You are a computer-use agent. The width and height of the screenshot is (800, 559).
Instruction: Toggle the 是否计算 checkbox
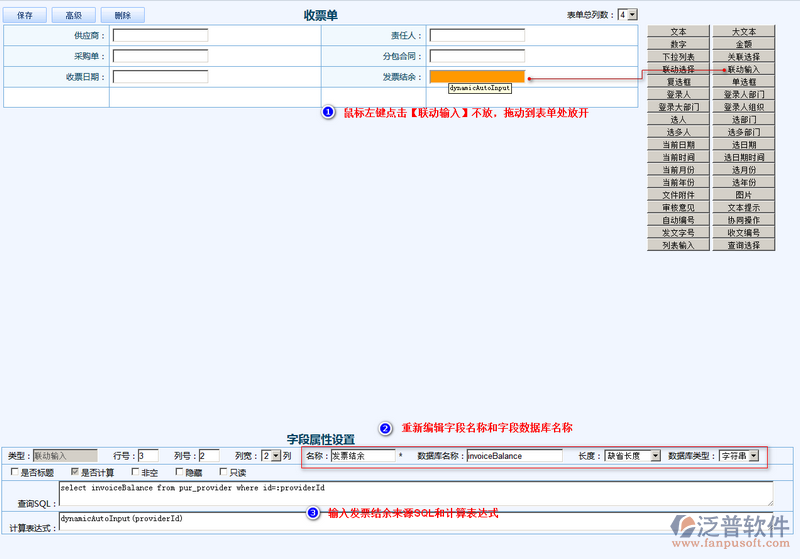(75, 472)
